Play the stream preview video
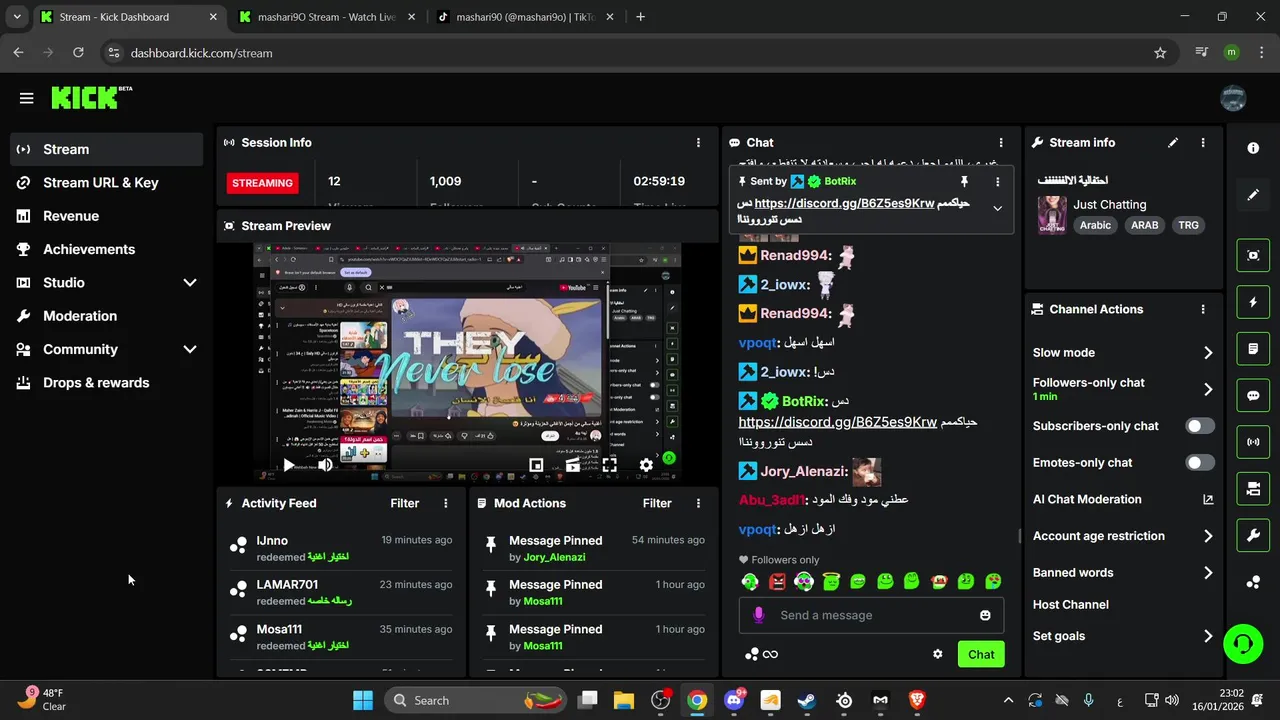 tap(288, 465)
